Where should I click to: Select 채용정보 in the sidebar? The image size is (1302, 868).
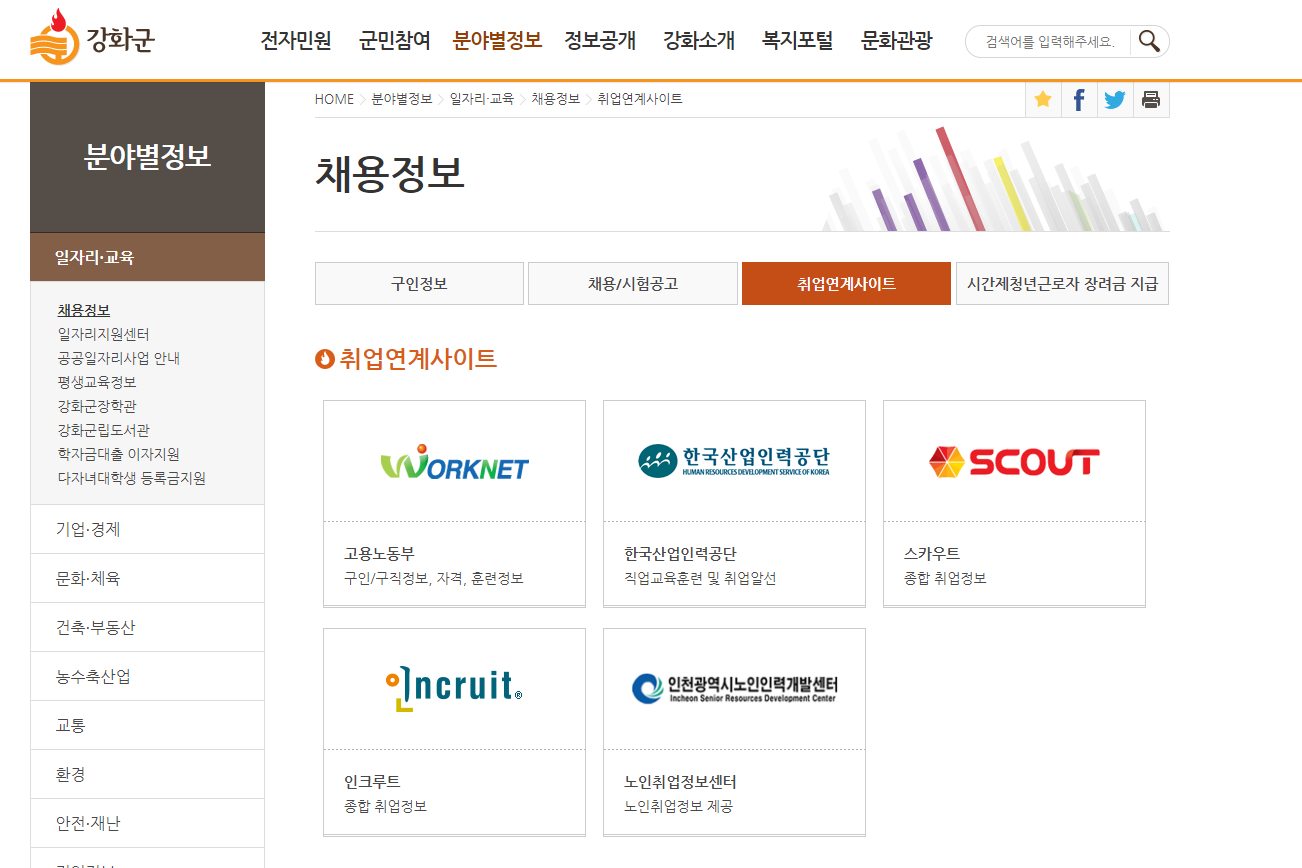click(x=84, y=310)
